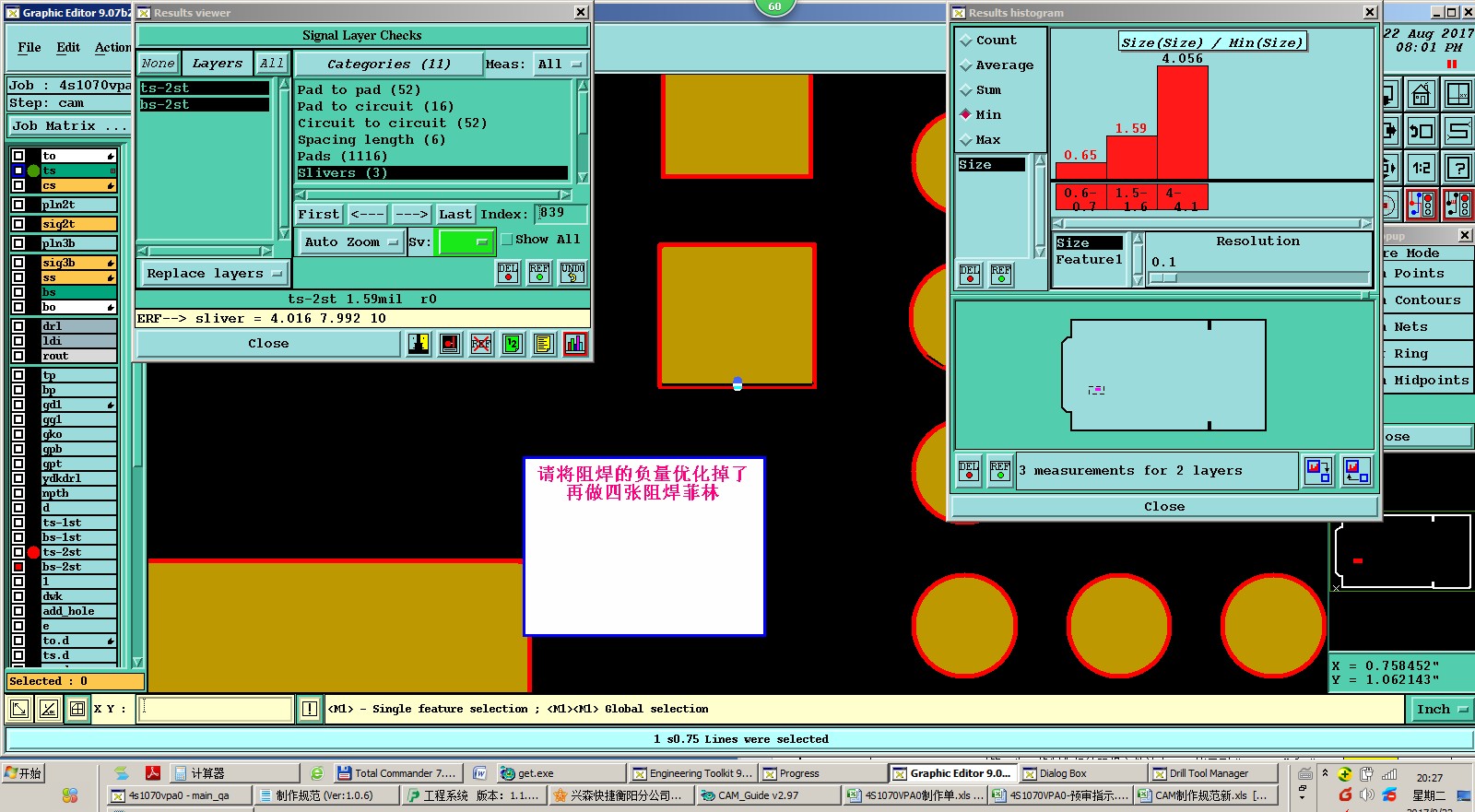Viewport: 1475px width, 812px height.
Task: Click the DEL icon beside measurements summary
Action: (969, 471)
